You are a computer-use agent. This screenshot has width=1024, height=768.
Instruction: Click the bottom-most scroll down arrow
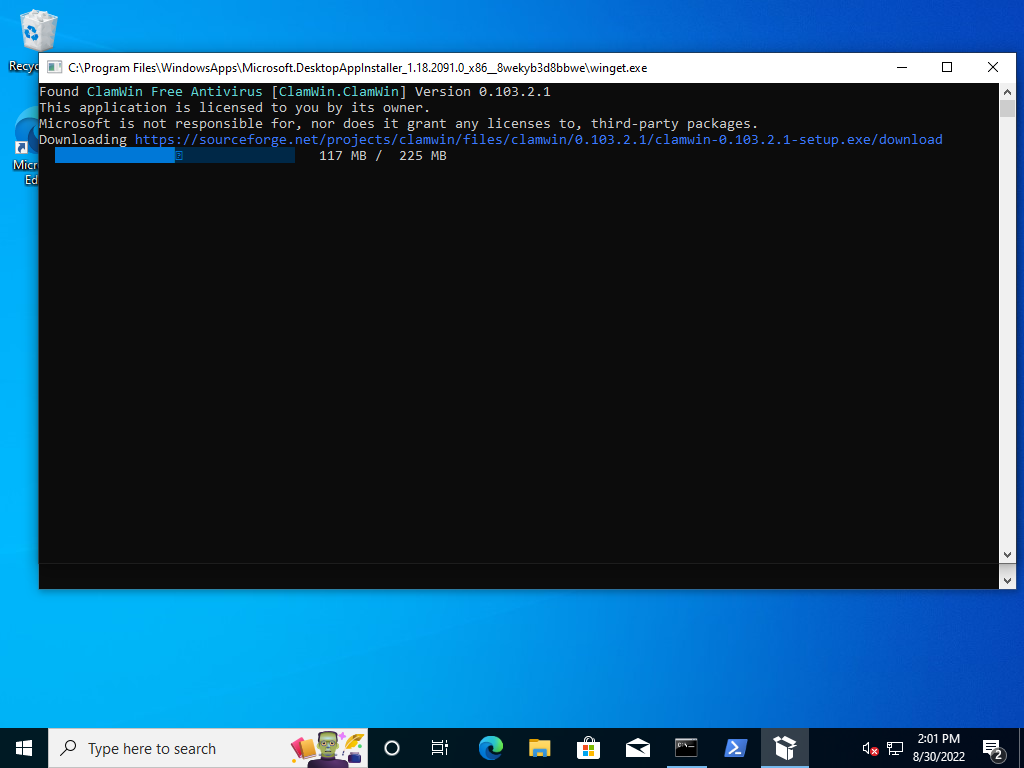(1007, 580)
